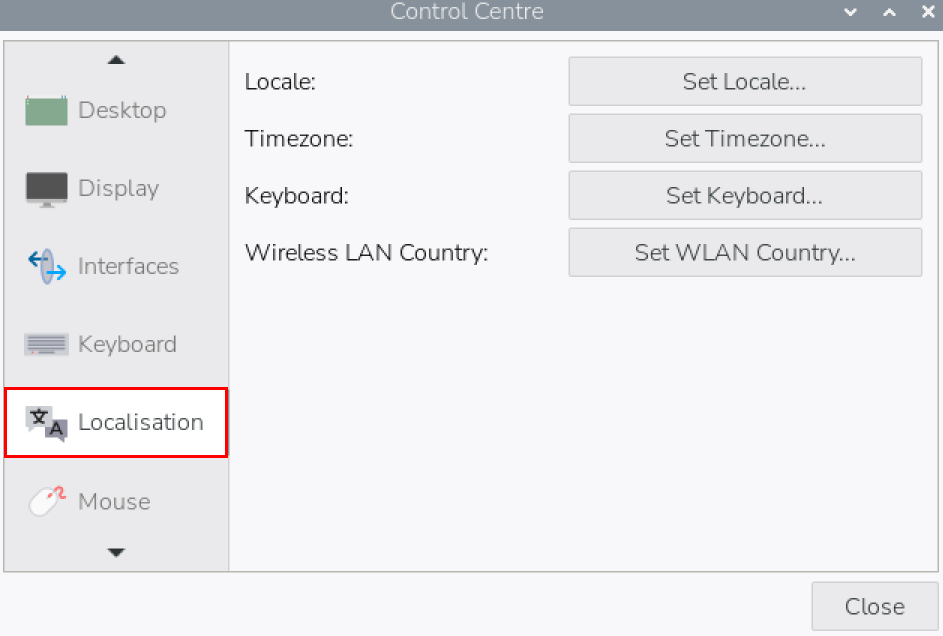Click the Desktop sidebar icon
Screen dimensions: 943x636
pos(46,110)
